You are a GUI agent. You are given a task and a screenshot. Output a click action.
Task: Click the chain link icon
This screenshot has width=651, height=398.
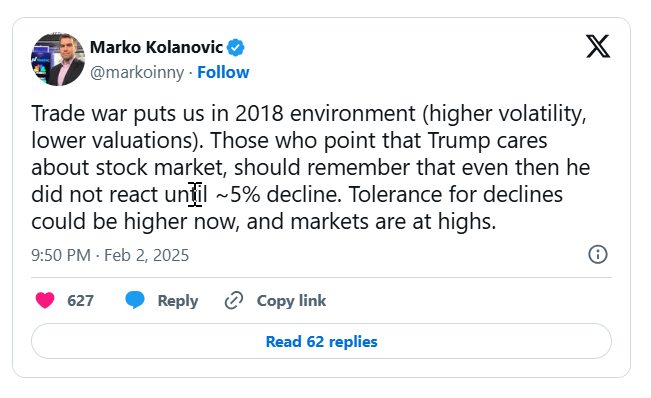[x=234, y=300]
